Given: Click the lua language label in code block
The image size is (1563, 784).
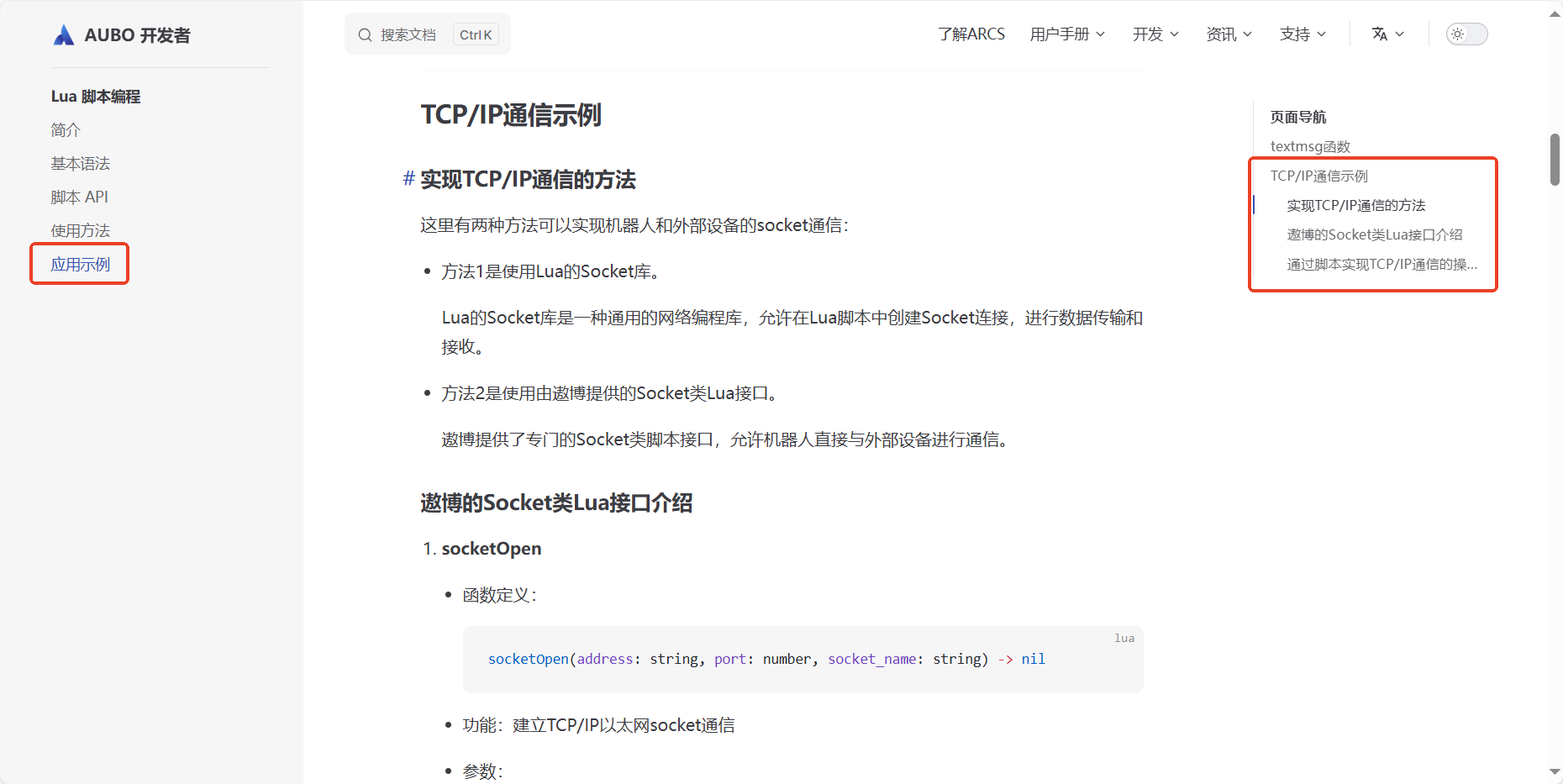Looking at the screenshot, I should [1124, 638].
